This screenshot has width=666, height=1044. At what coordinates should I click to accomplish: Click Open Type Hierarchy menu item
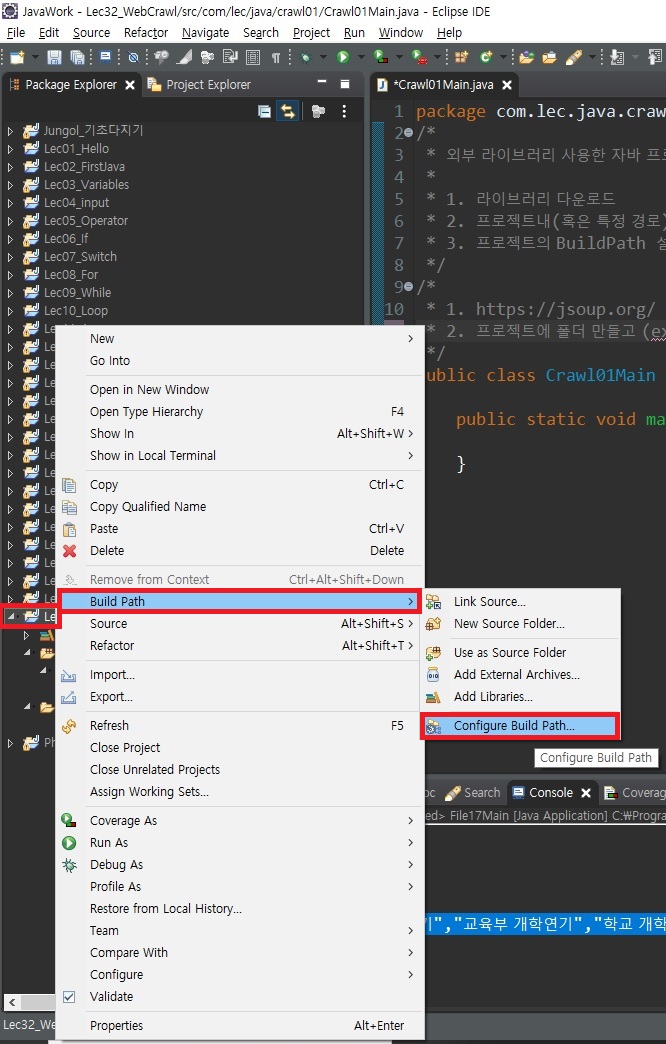click(239, 411)
